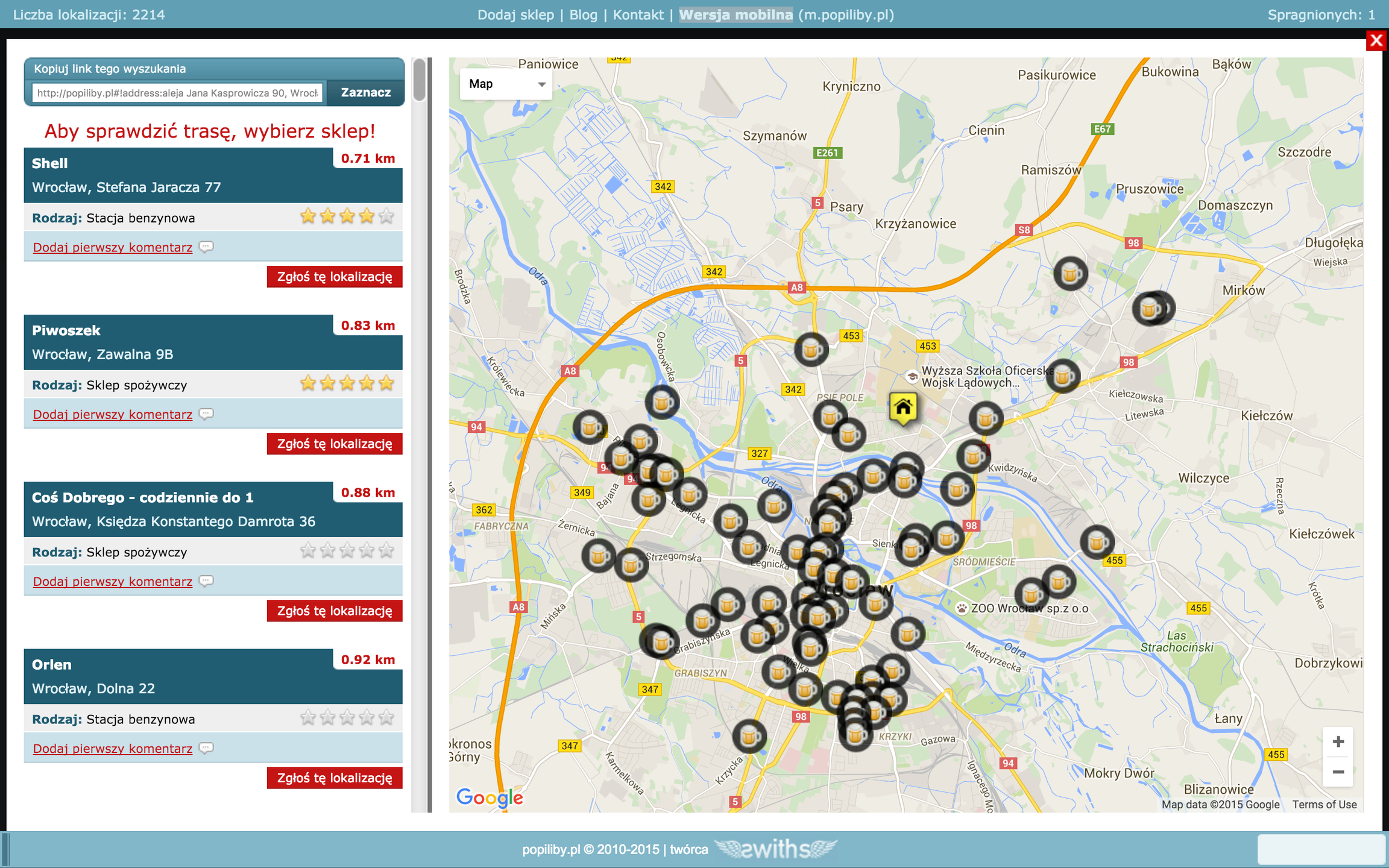Click the comment bubble icon under Shell
Screen dimensions: 1389x868
click(206, 247)
